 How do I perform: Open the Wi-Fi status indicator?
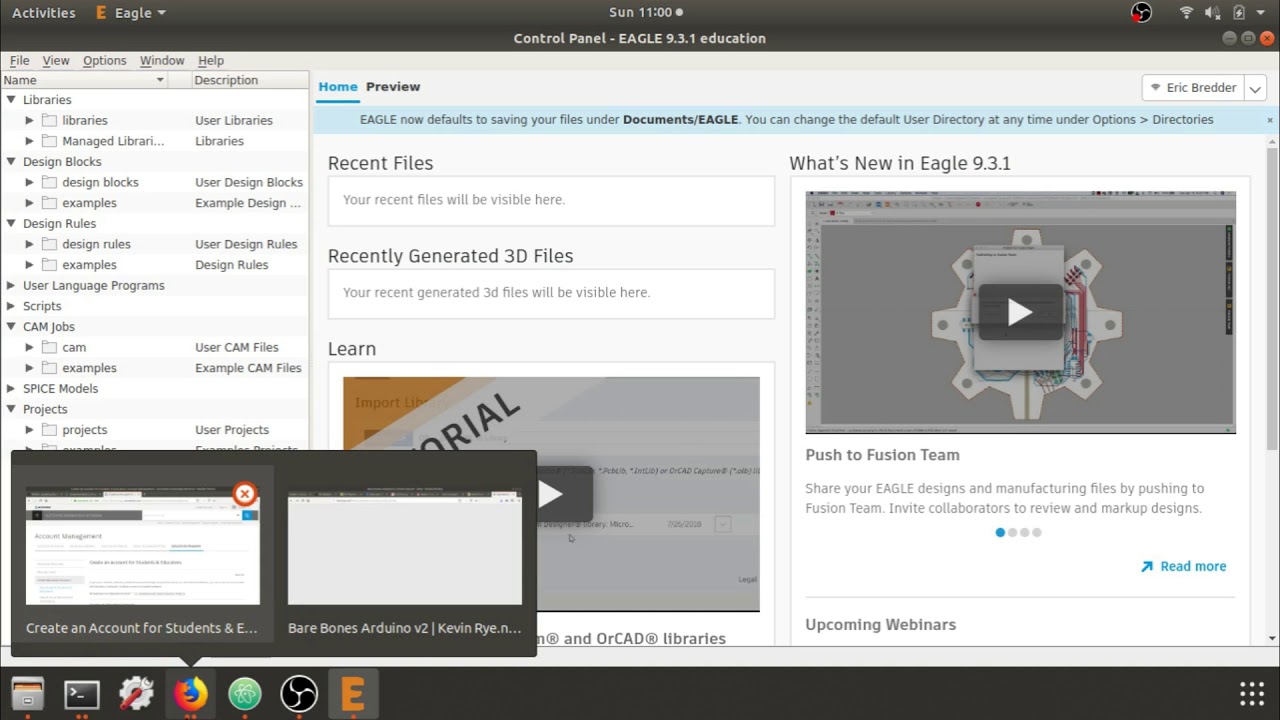coord(1186,12)
